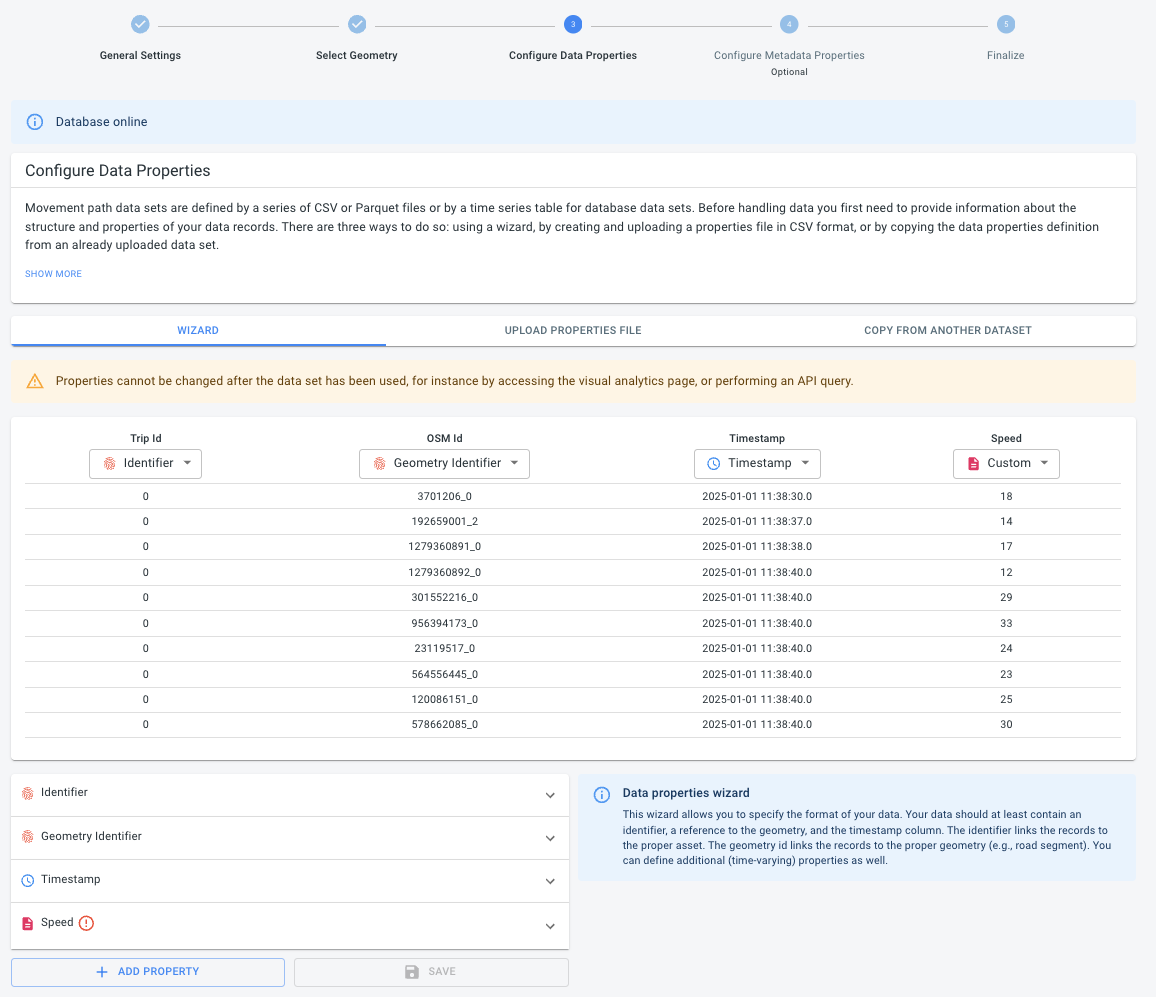Click the info icon beside Database online
Image resolution: width=1156 pixels, height=997 pixels.
click(35, 122)
